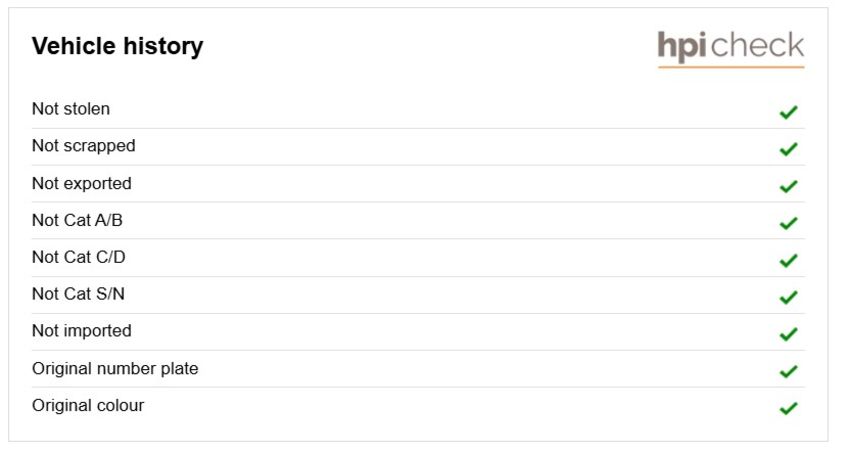Select the Vehicle history heading
Viewport: 850px width, 452px height.
118,46
